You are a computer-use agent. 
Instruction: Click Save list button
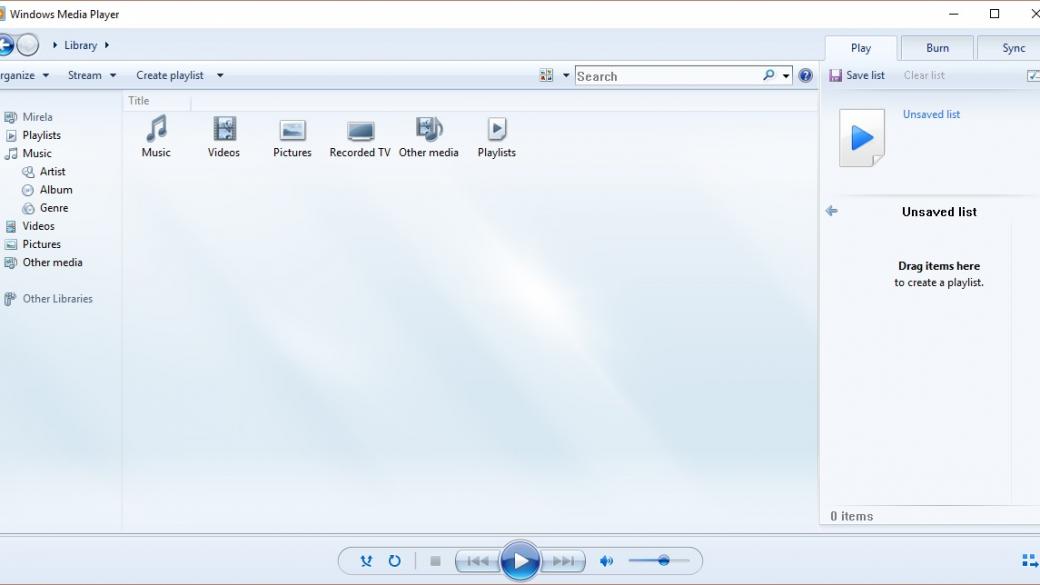857,76
